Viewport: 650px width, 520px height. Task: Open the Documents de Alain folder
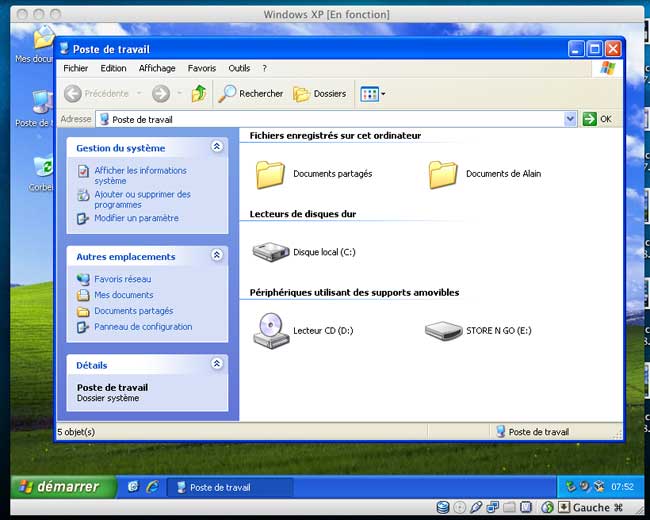click(x=443, y=174)
